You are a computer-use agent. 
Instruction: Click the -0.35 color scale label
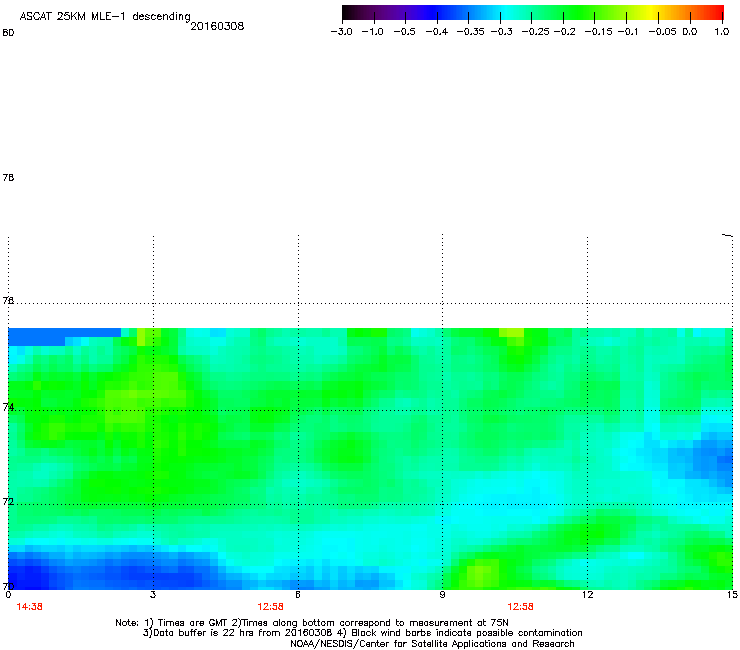click(x=470, y=32)
